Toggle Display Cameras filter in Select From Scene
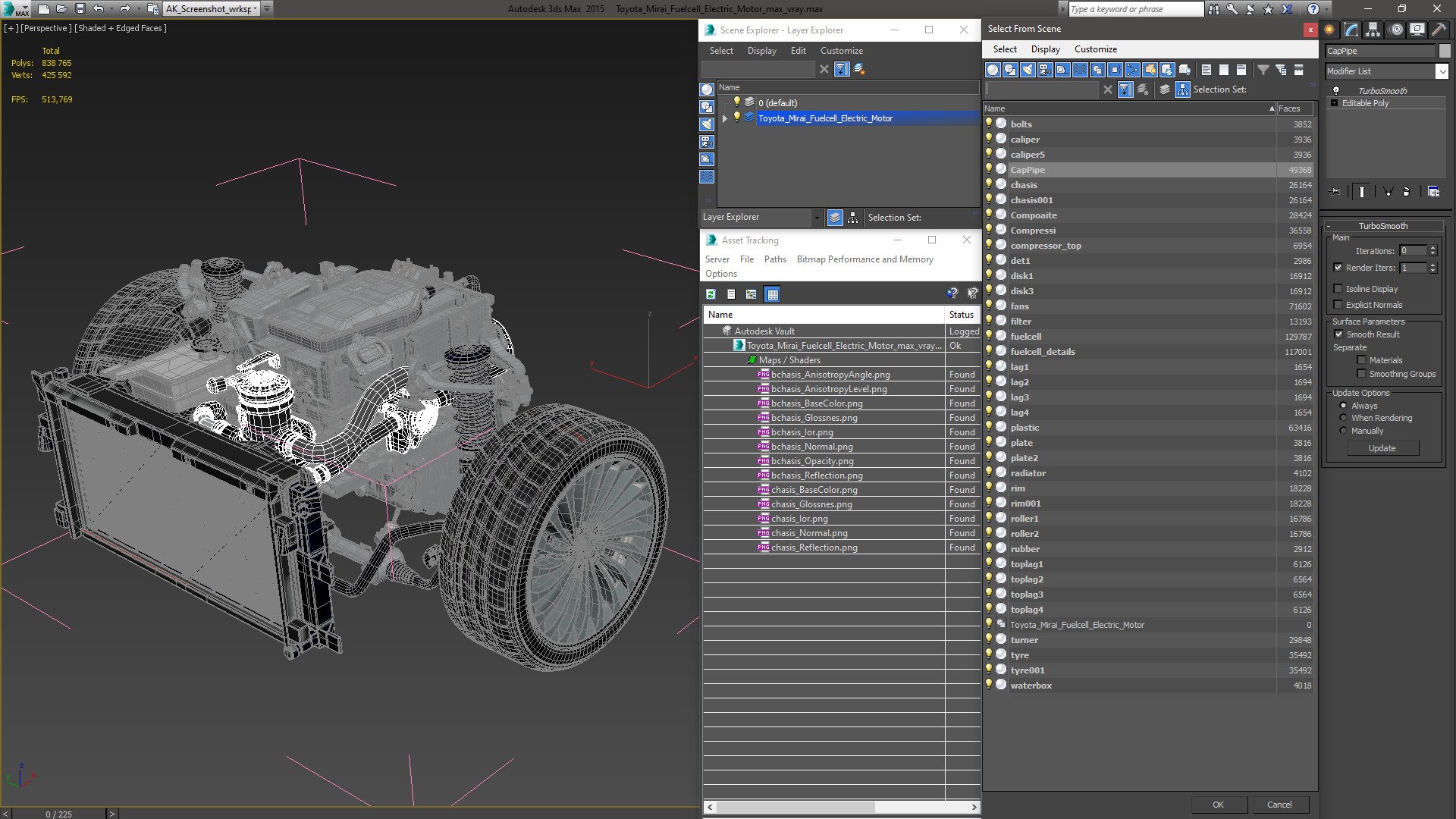 point(1045,70)
